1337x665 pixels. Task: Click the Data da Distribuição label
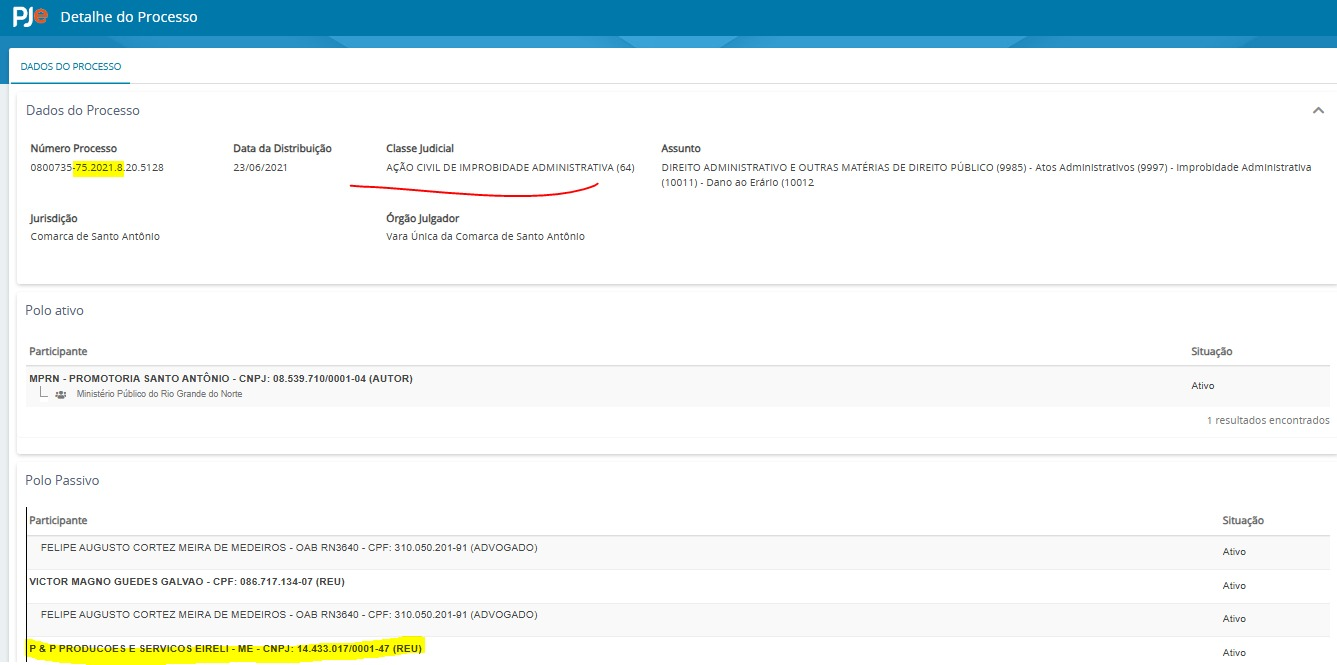click(x=282, y=148)
